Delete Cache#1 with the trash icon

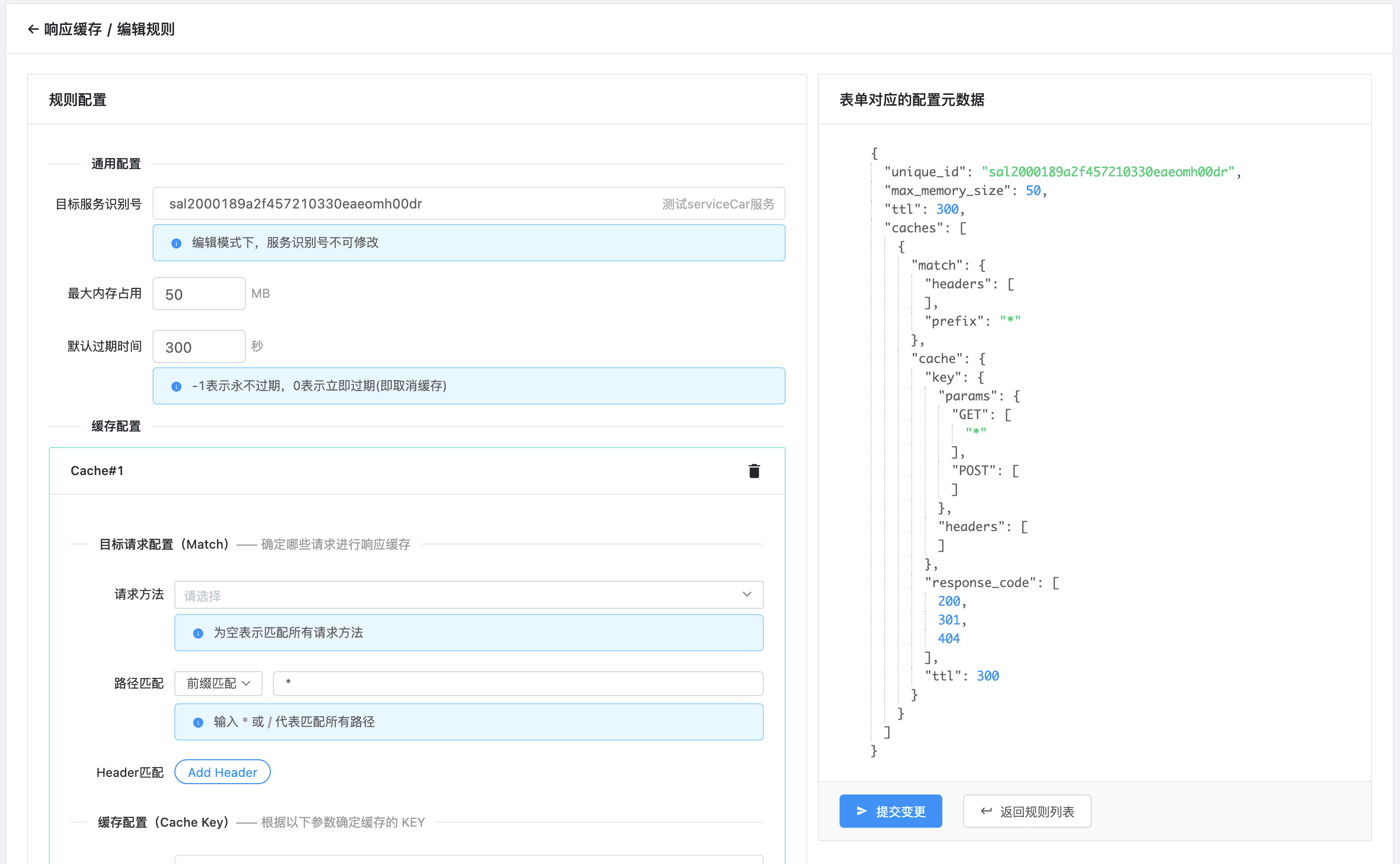(x=754, y=471)
